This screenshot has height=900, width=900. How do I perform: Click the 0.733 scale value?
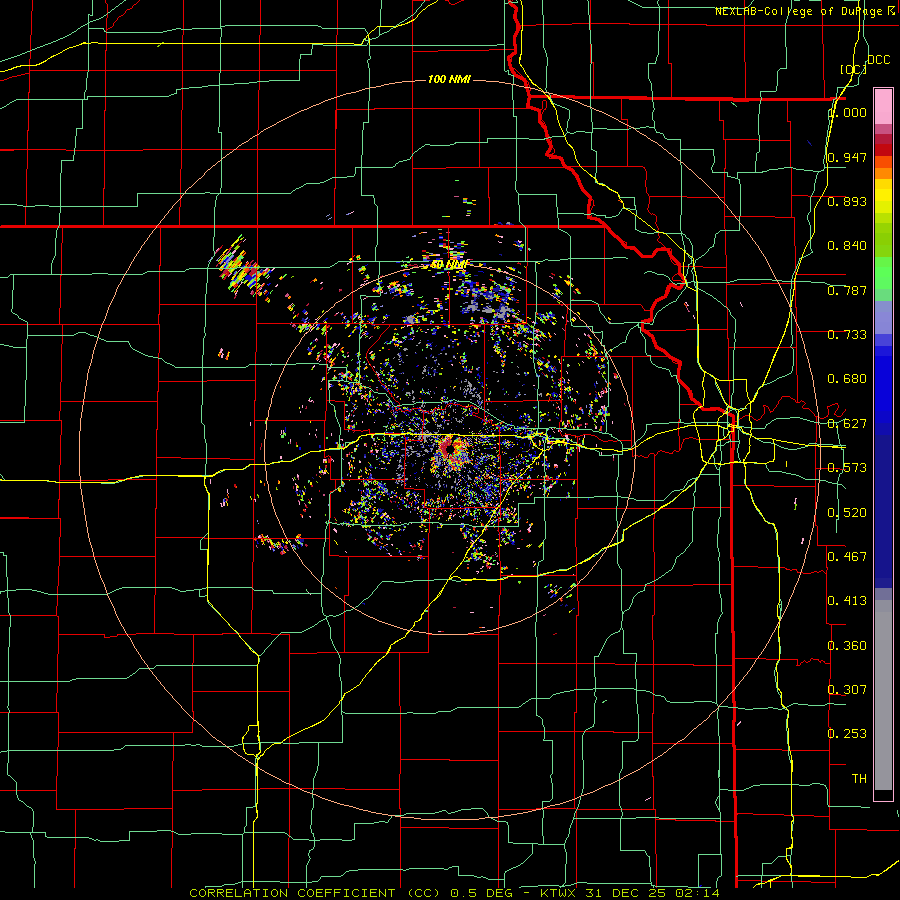coord(847,335)
